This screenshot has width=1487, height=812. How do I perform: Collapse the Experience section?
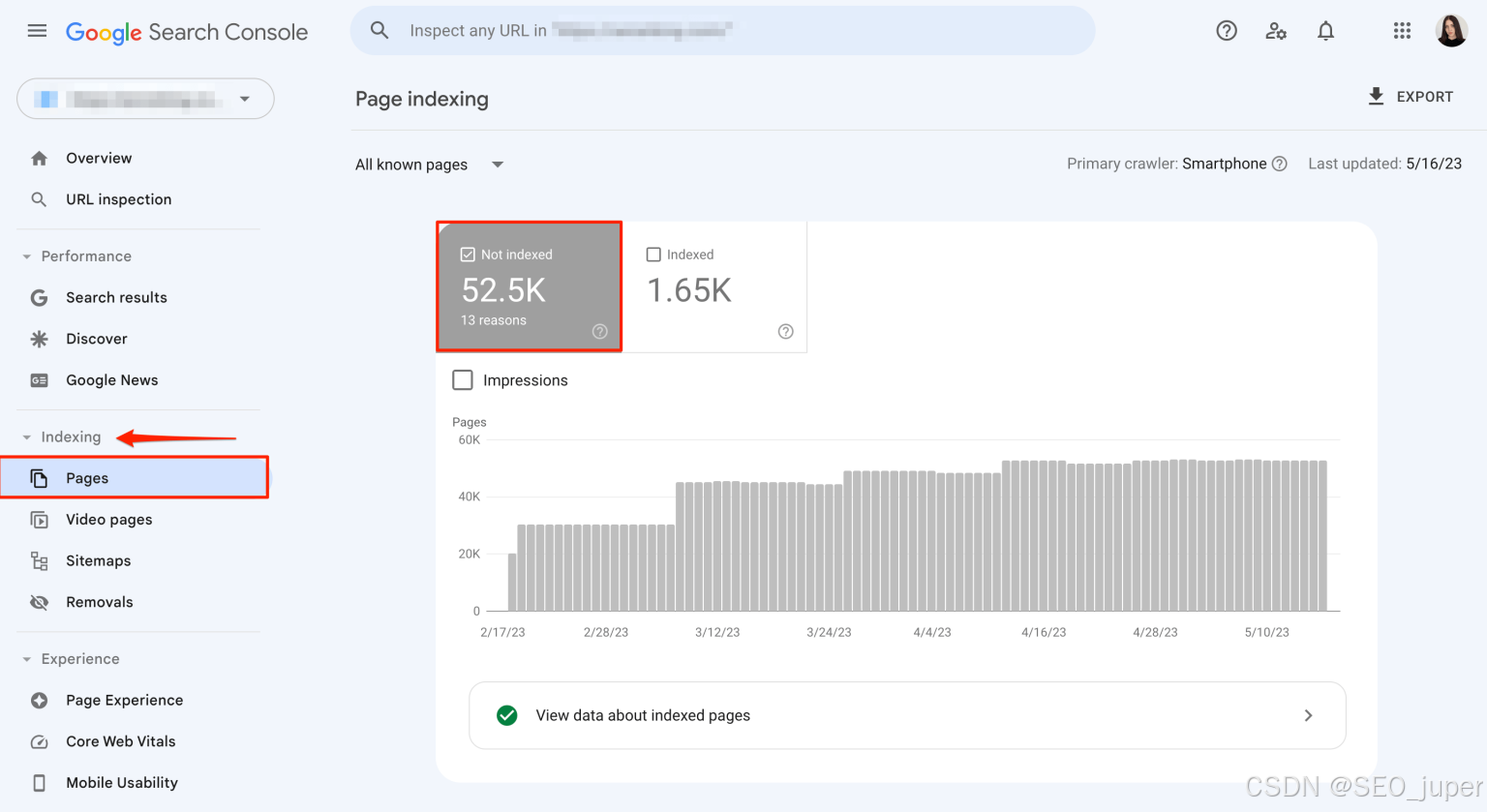(27, 659)
